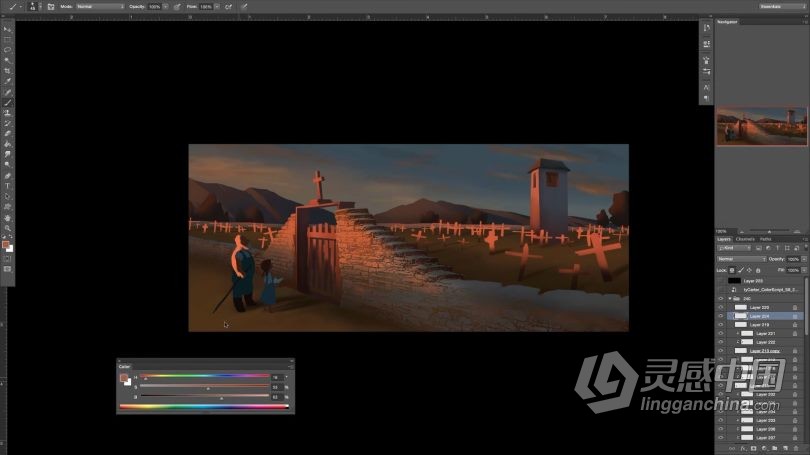This screenshot has width=810, height=455.
Task: Select the Rectangular Marquee tool
Action: click(7, 39)
